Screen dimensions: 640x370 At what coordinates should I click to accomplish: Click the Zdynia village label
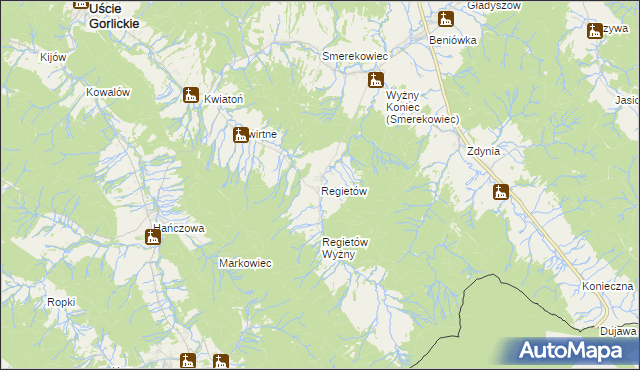[483, 151]
